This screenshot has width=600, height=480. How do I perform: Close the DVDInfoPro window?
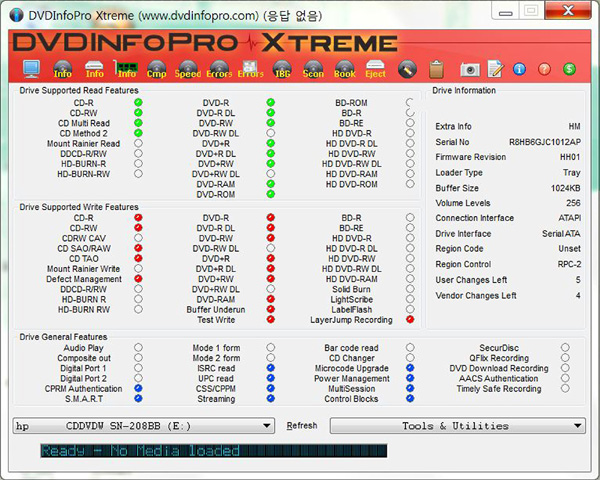point(568,11)
